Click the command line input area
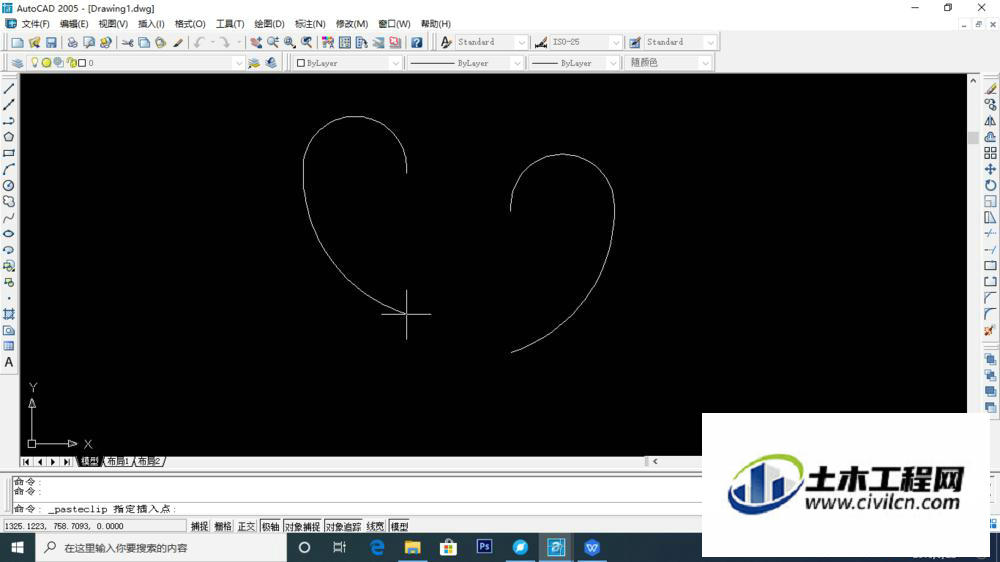The height and width of the screenshot is (562, 1000). click(357, 508)
